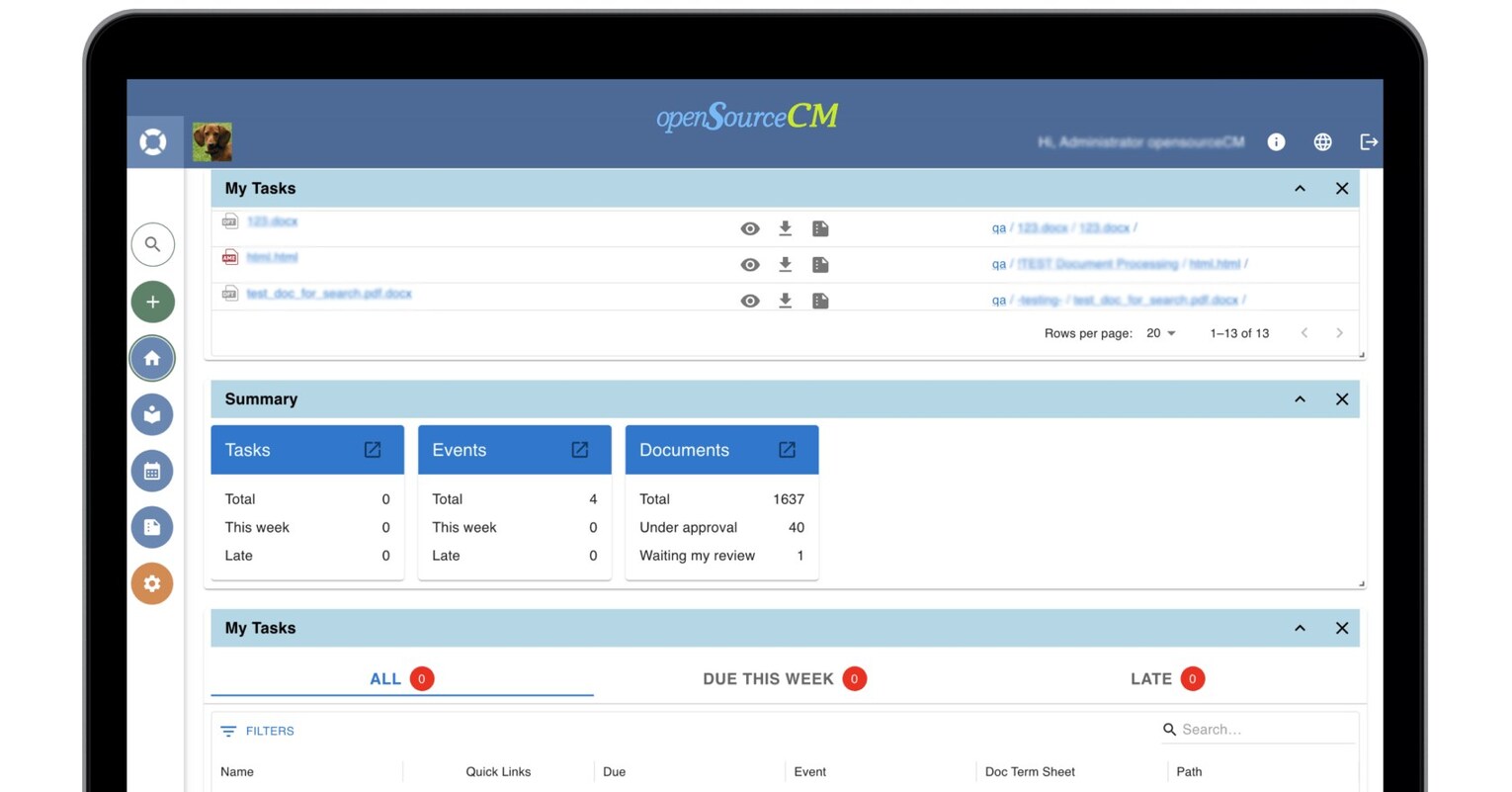Open the document details icon for html.html
1512x792 pixels.
click(x=820, y=264)
